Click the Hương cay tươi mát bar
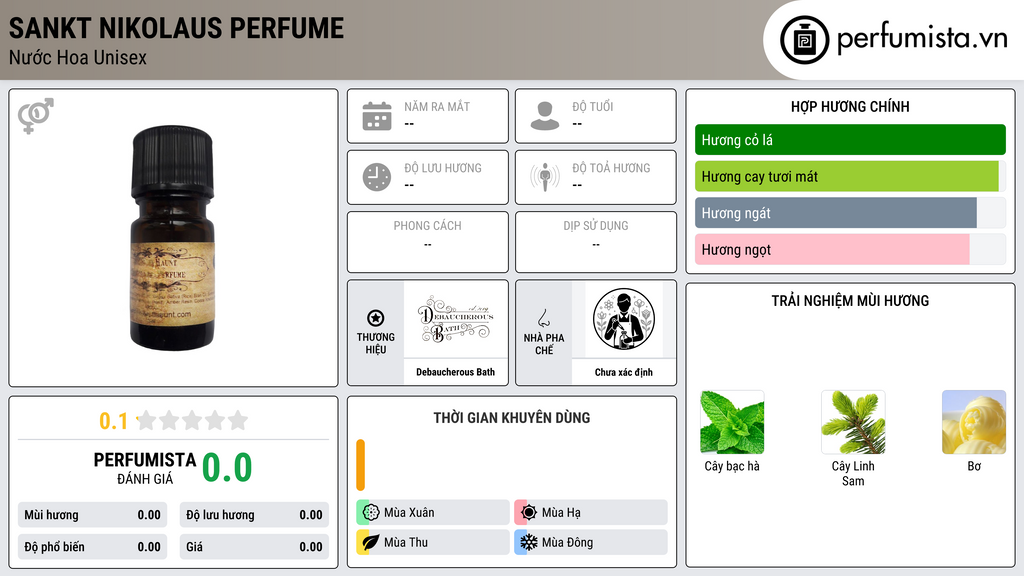Image resolution: width=1024 pixels, height=576 pixels. pos(847,176)
